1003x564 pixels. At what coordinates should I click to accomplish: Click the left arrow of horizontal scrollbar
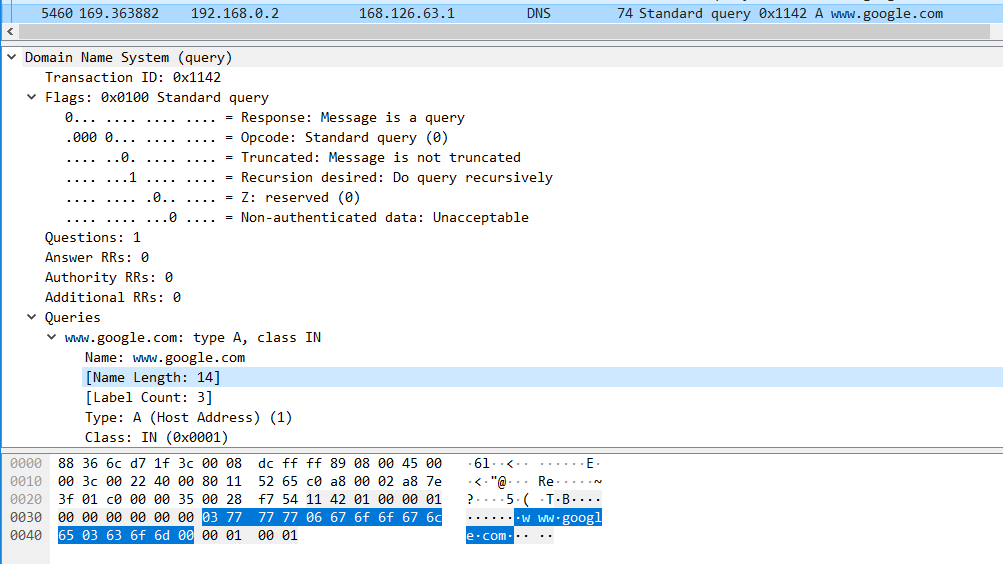(10, 31)
